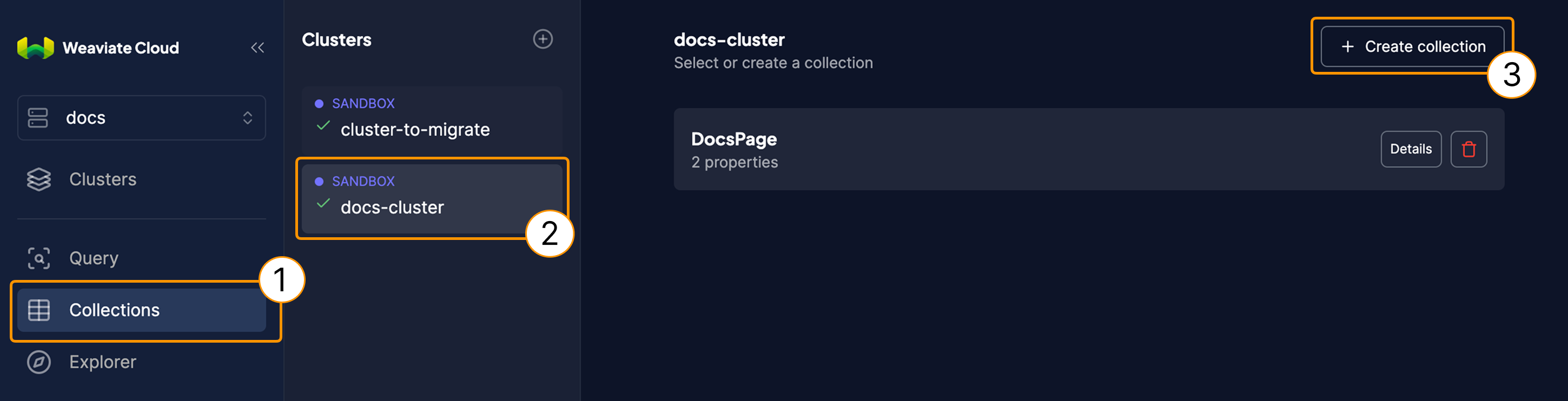Select Collections in the sidebar
Screen dimensions: 1568x401
coord(141,310)
